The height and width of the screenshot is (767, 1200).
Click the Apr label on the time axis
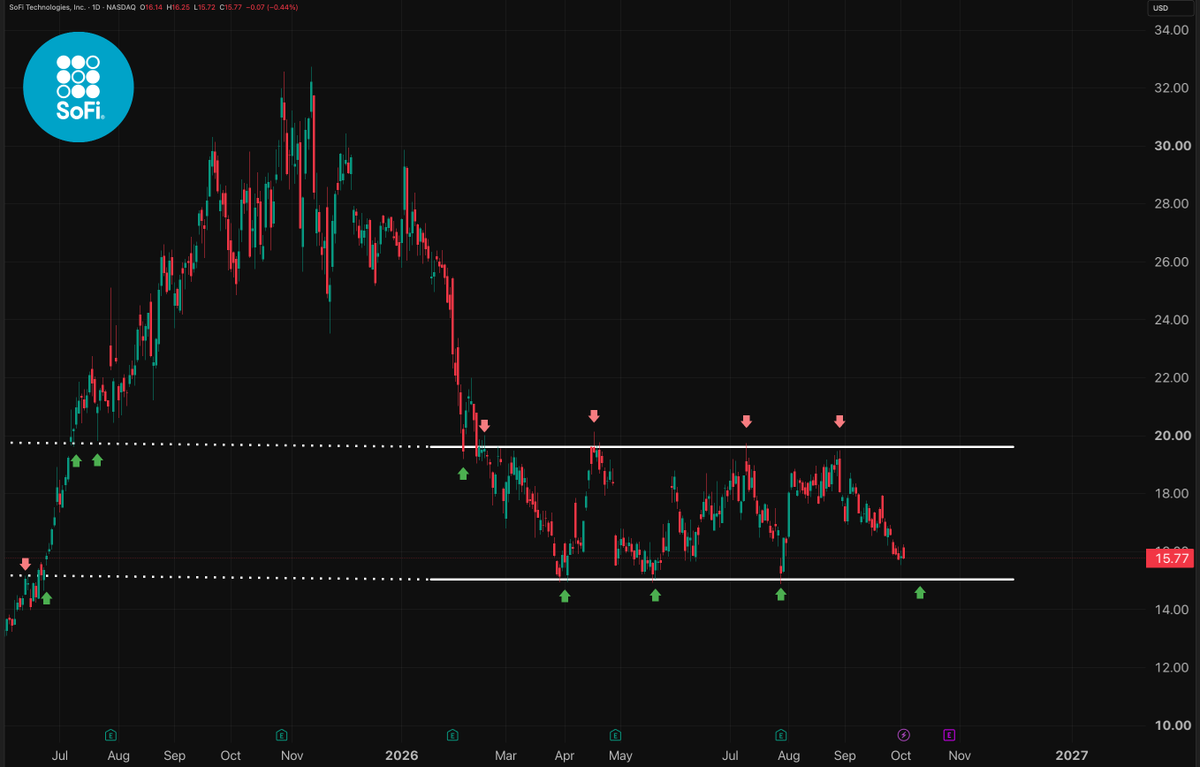click(x=564, y=755)
